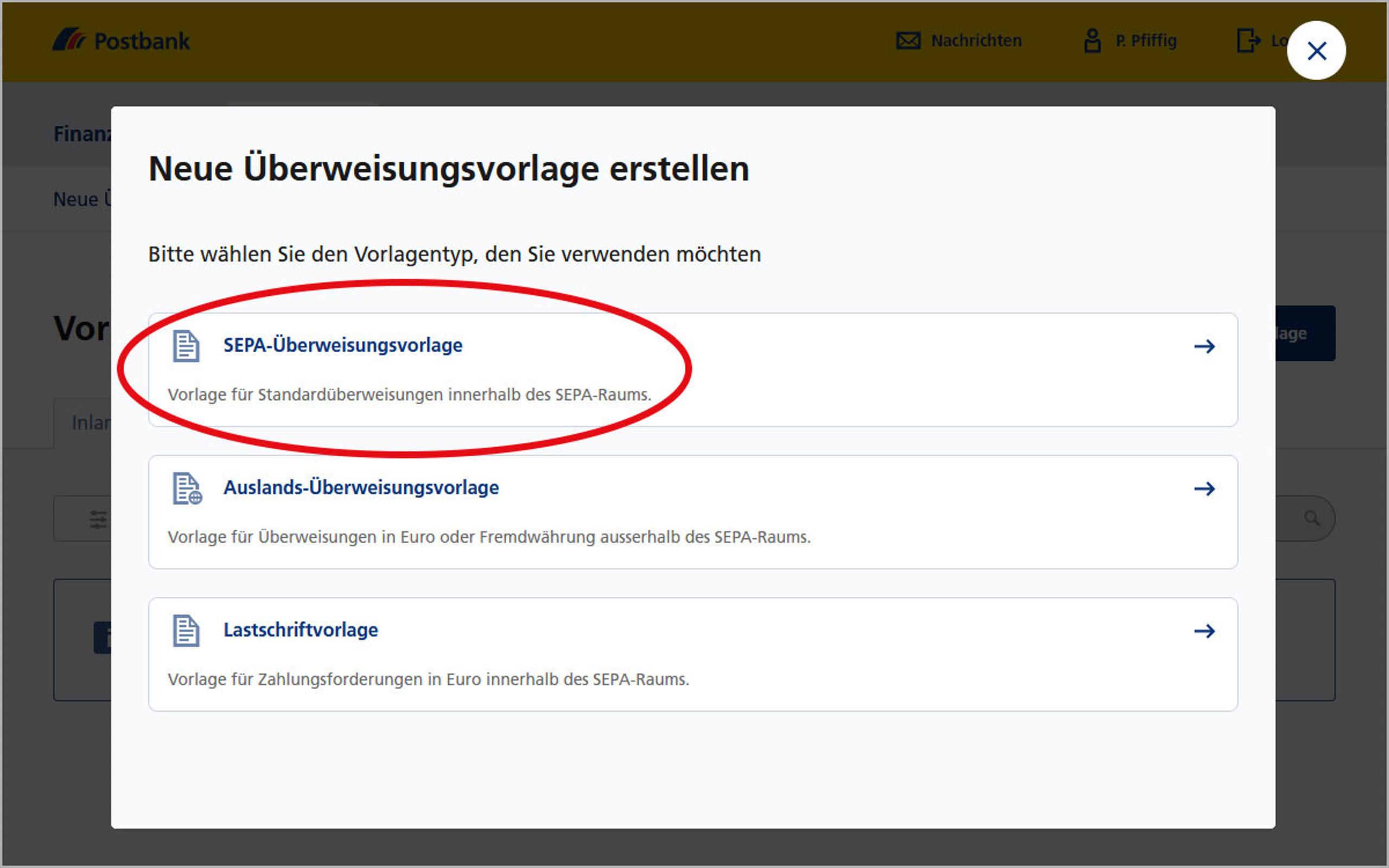
Task: Click the arrow on the Auslands-Überweisungsvorlage card
Action: pyautogui.click(x=1204, y=489)
